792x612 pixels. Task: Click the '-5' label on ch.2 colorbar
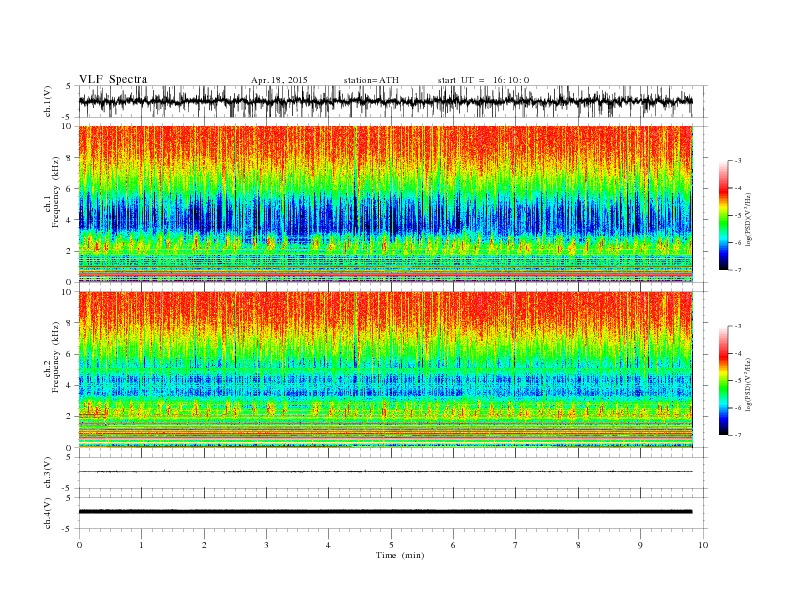point(738,381)
